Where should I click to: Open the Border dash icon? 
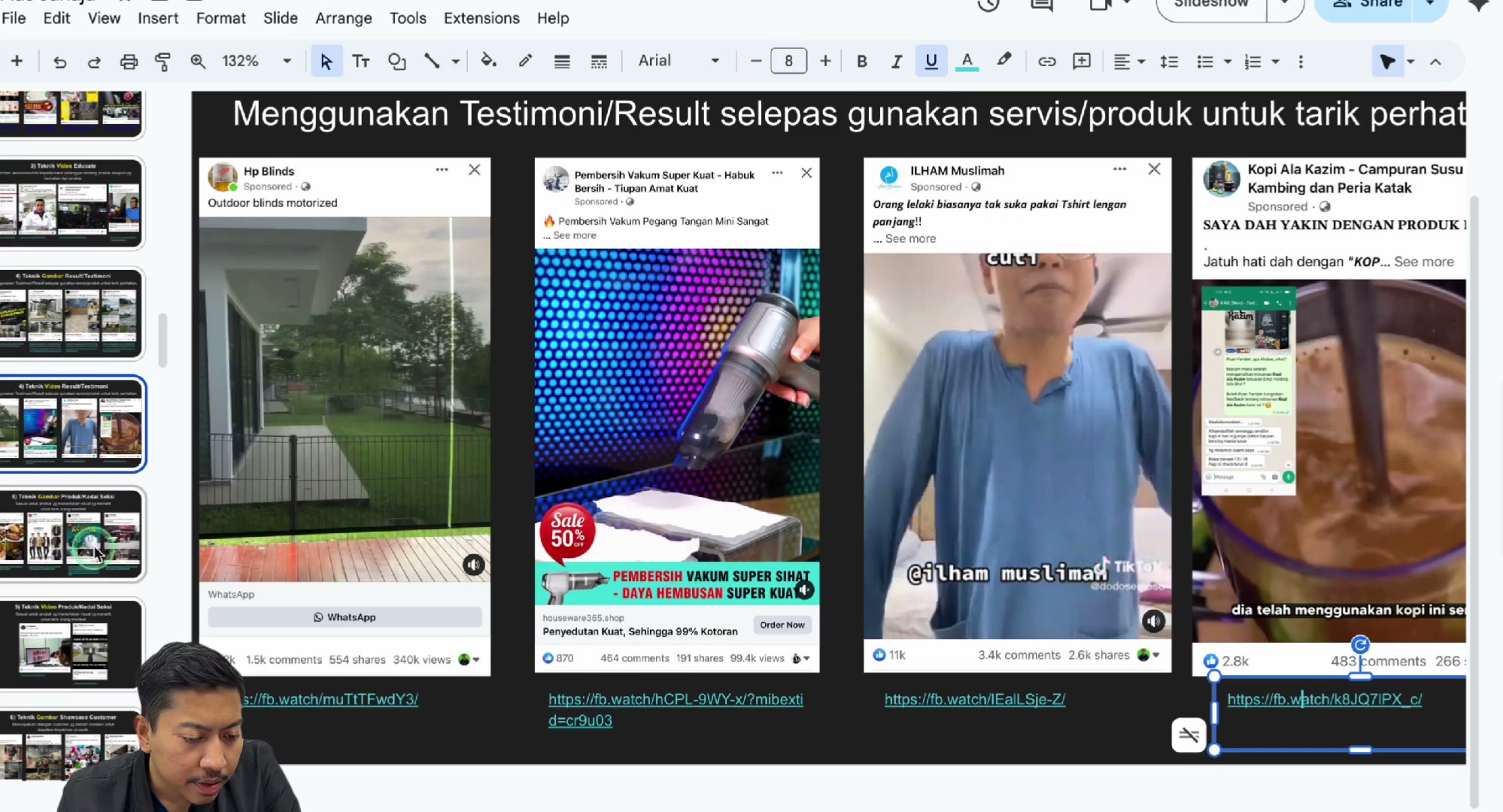click(599, 62)
